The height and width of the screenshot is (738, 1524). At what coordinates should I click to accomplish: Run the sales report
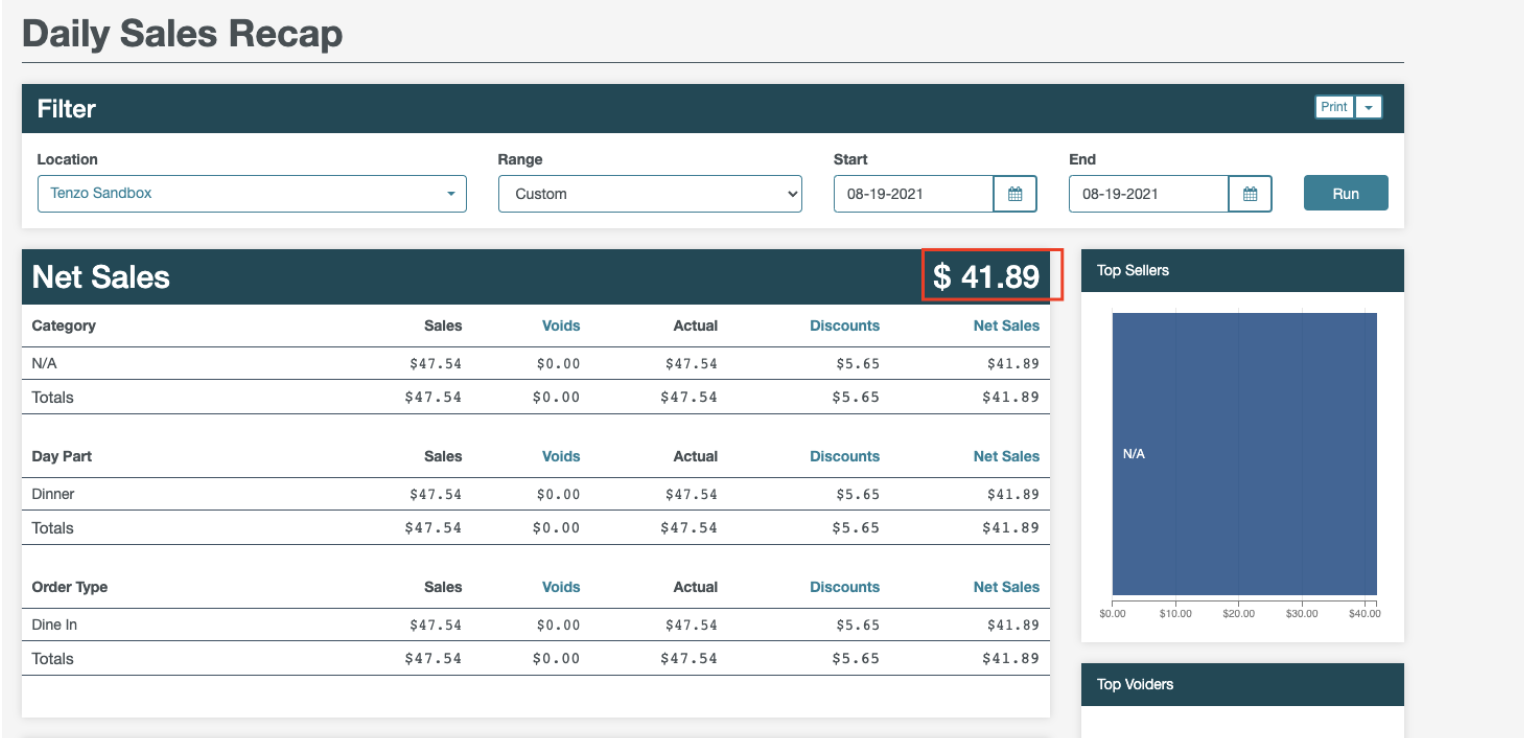click(x=1346, y=193)
